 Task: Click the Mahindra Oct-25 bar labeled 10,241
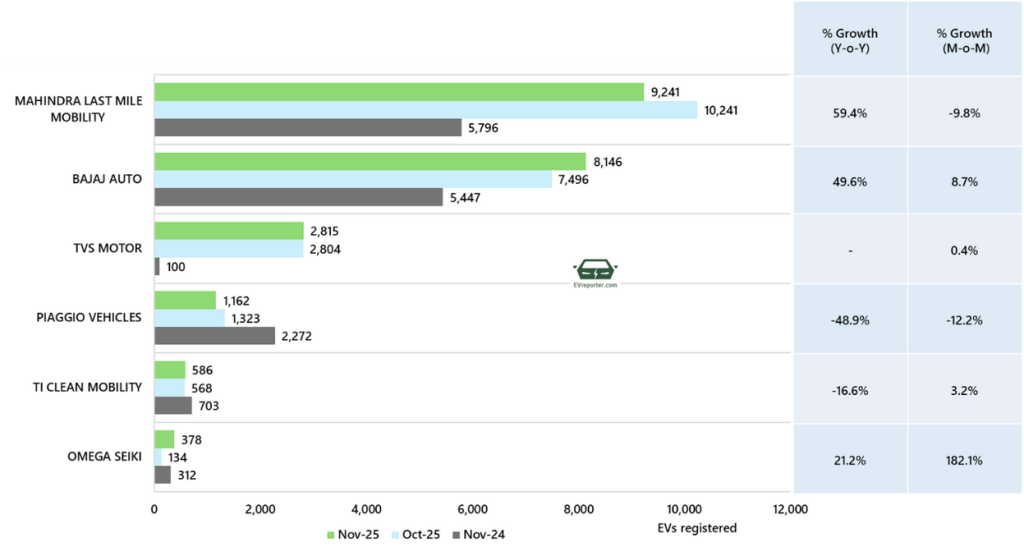(425, 110)
